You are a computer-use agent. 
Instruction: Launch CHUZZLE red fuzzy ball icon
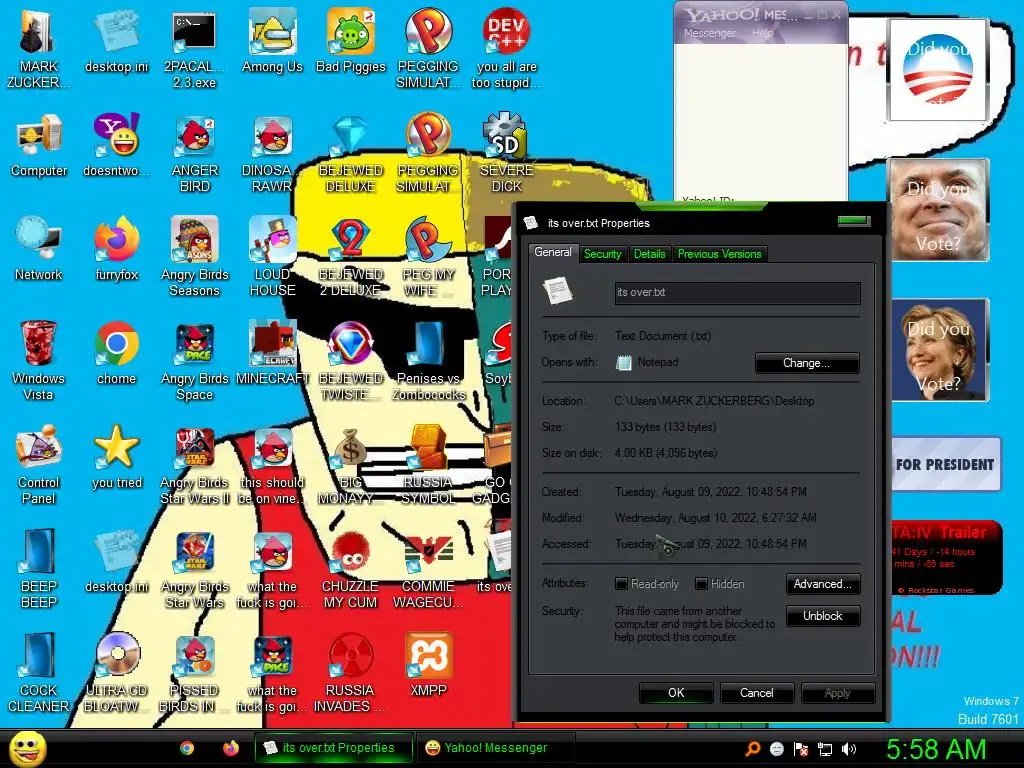351,552
